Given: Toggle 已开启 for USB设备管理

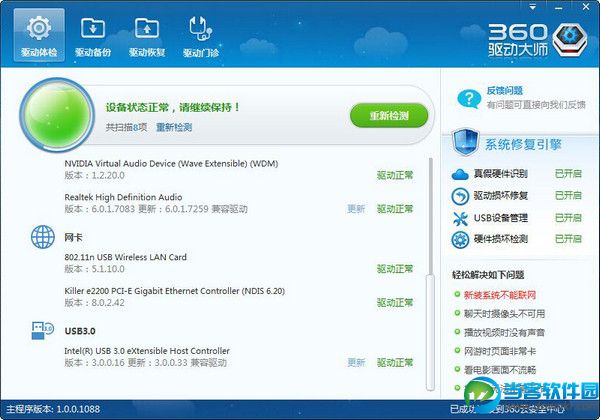Looking at the screenshot, I should coord(568,218).
